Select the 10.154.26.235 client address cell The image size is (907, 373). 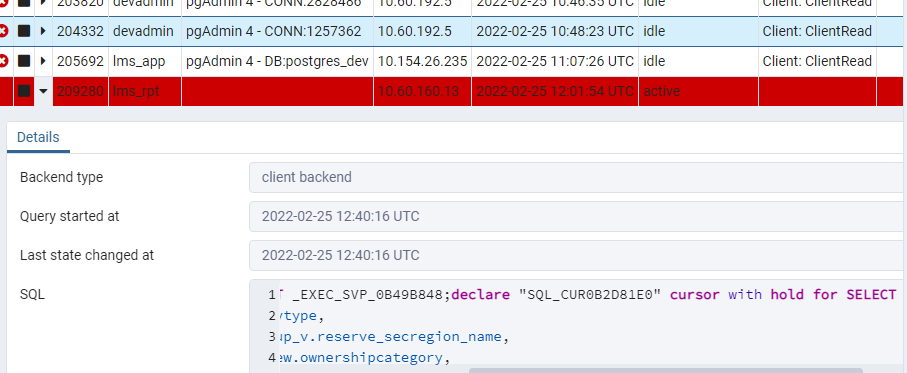422,61
